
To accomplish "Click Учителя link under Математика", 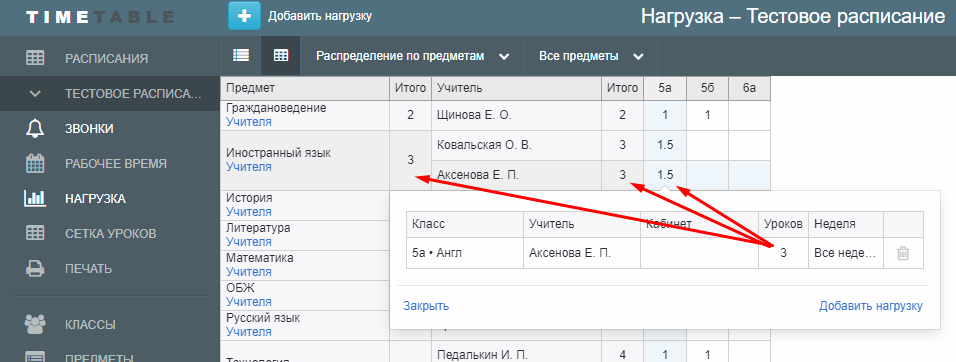I will (249, 272).
